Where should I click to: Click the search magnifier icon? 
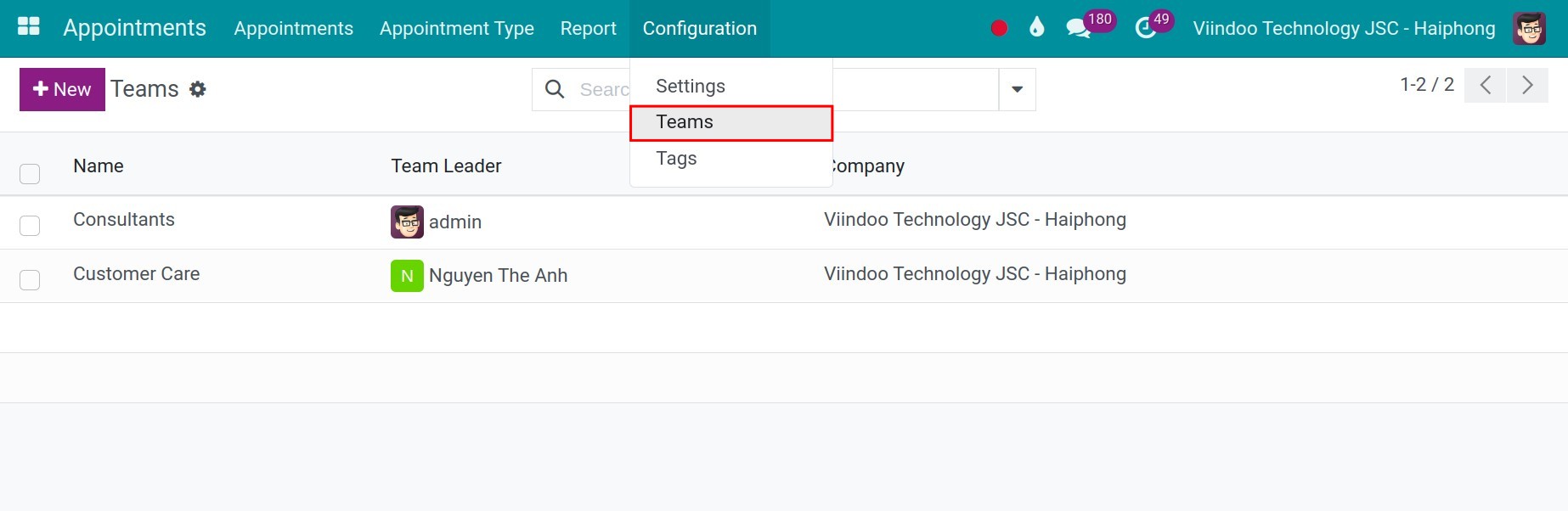click(x=555, y=89)
